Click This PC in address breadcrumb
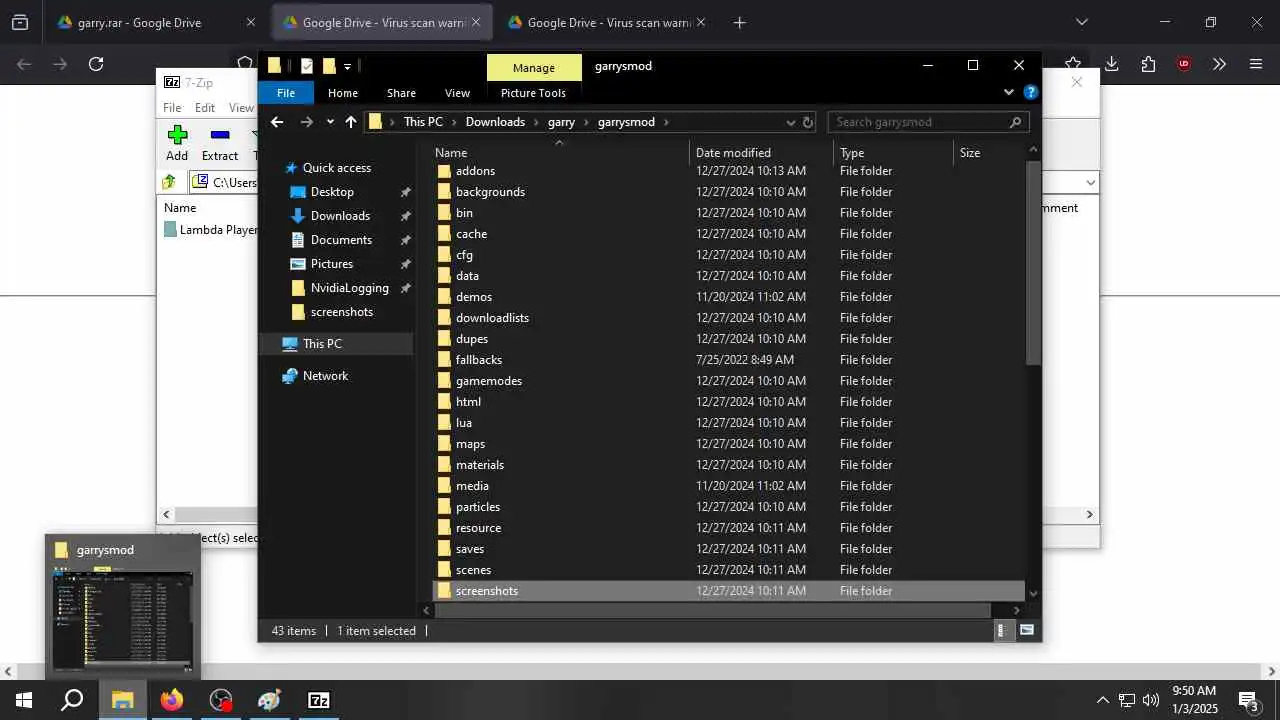 coord(423,122)
